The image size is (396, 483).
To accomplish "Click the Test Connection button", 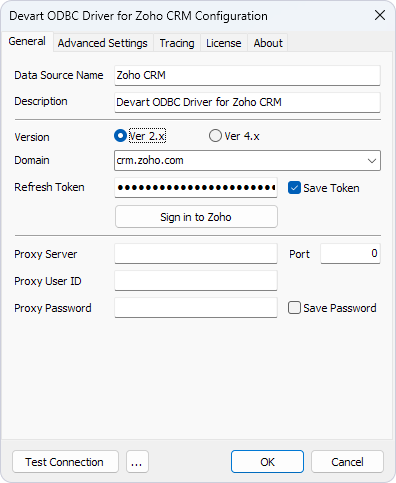I will pyautogui.click(x=65, y=462).
